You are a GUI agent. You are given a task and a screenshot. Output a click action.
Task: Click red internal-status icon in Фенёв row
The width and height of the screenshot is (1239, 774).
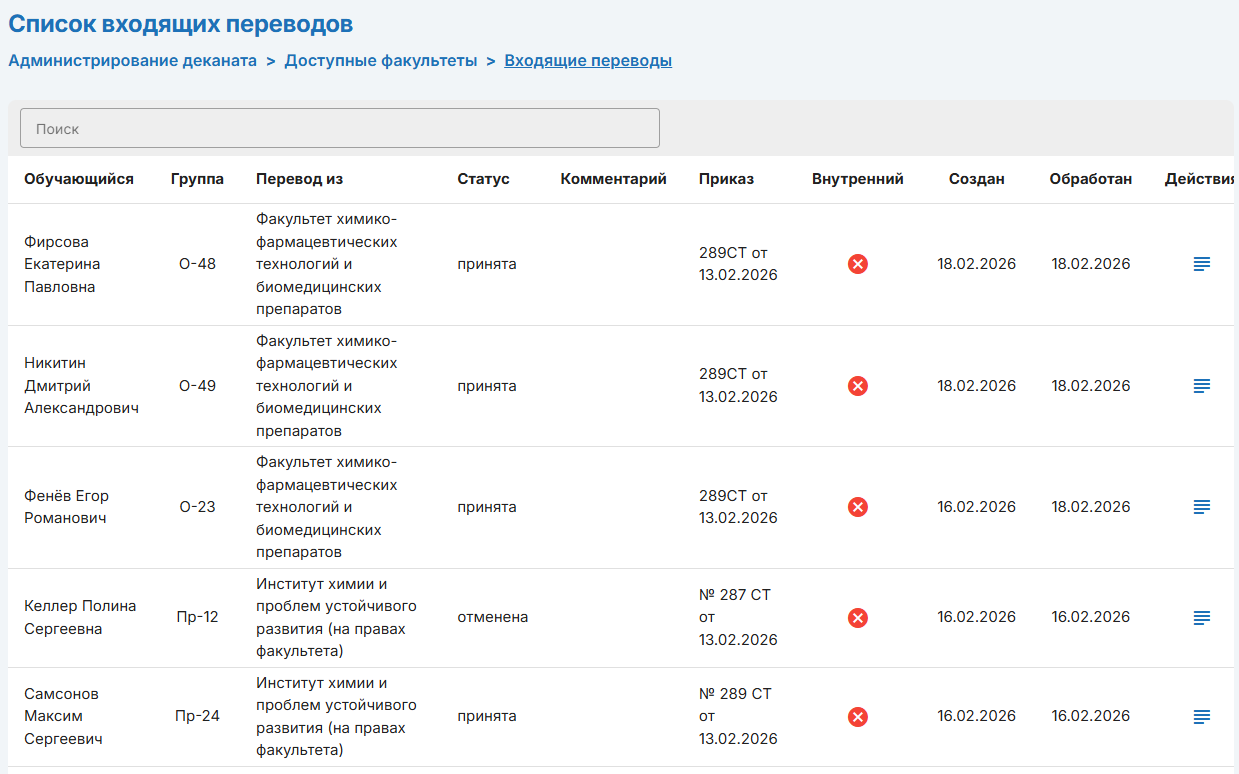point(857,507)
